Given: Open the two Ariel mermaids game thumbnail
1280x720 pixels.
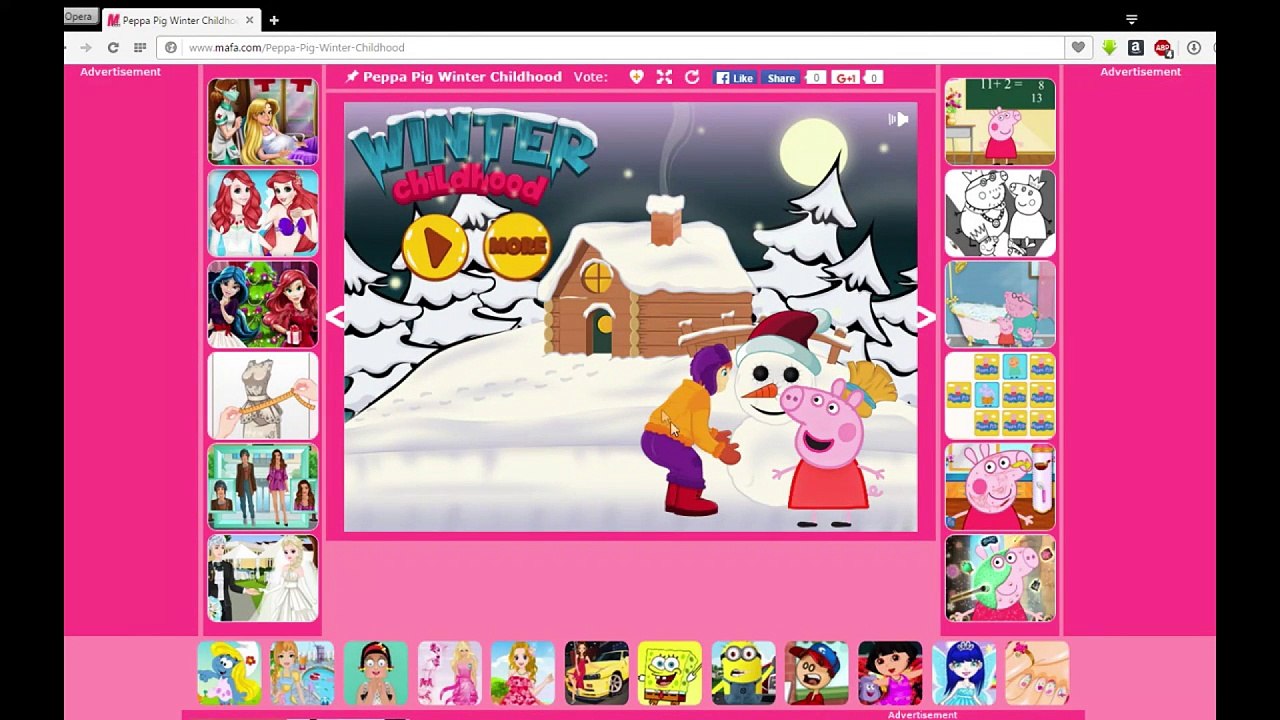Looking at the screenshot, I should click(263, 213).
